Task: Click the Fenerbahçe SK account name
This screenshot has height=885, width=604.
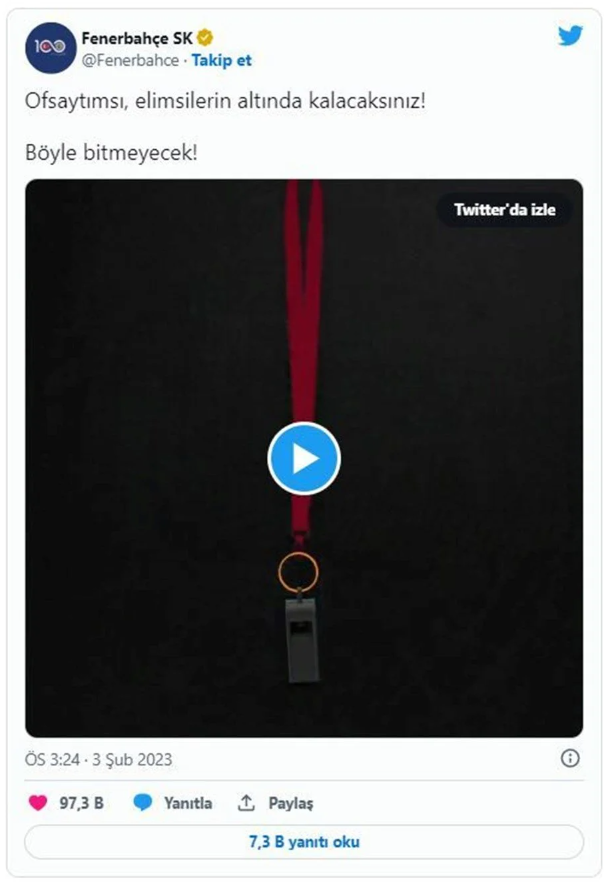Action: pyautogui.click(x=137, y=38)
